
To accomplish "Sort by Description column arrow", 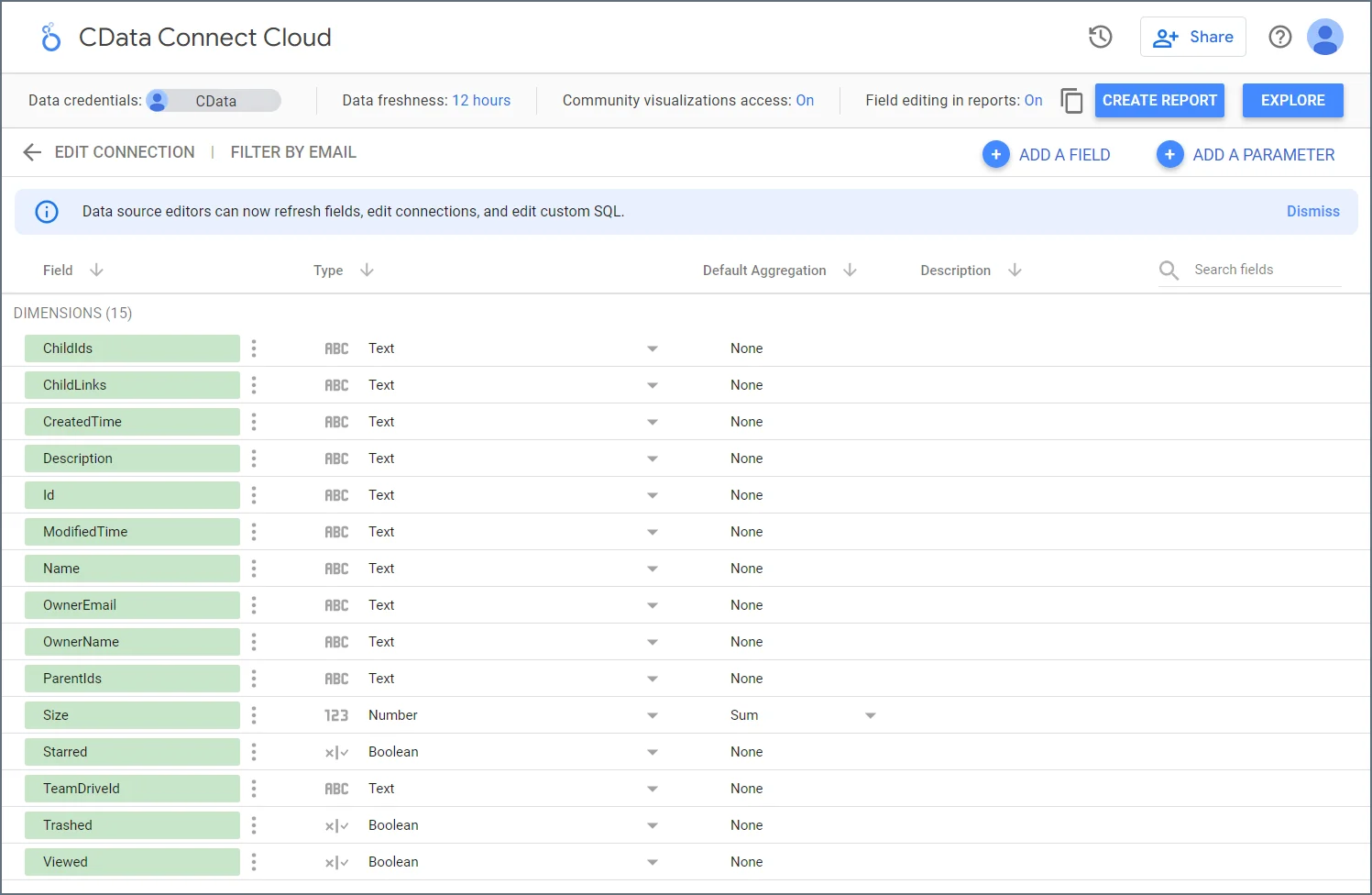I will (1015, 270).
